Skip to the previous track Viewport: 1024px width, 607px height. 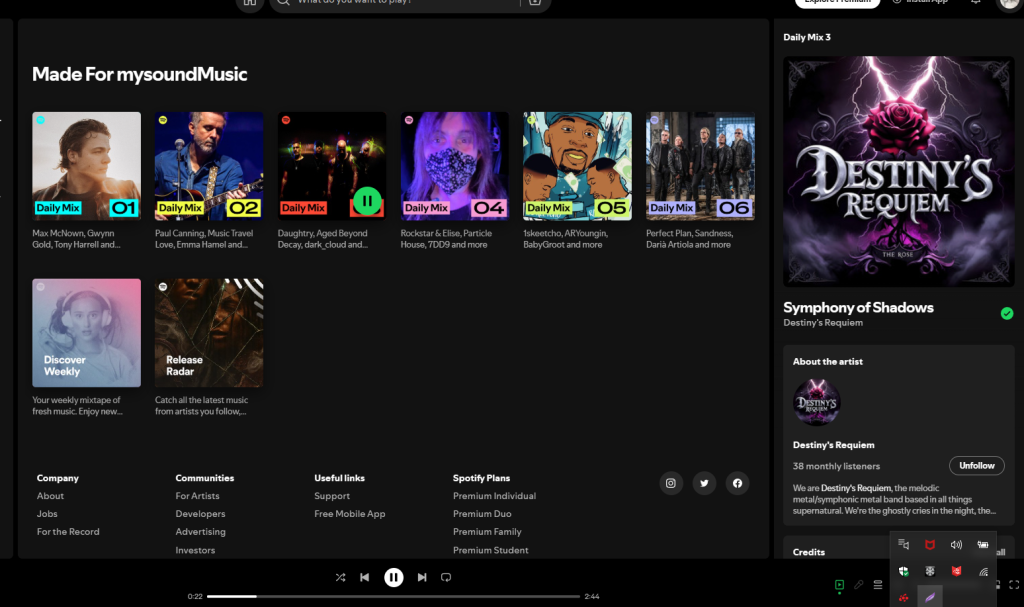[364, 578]
